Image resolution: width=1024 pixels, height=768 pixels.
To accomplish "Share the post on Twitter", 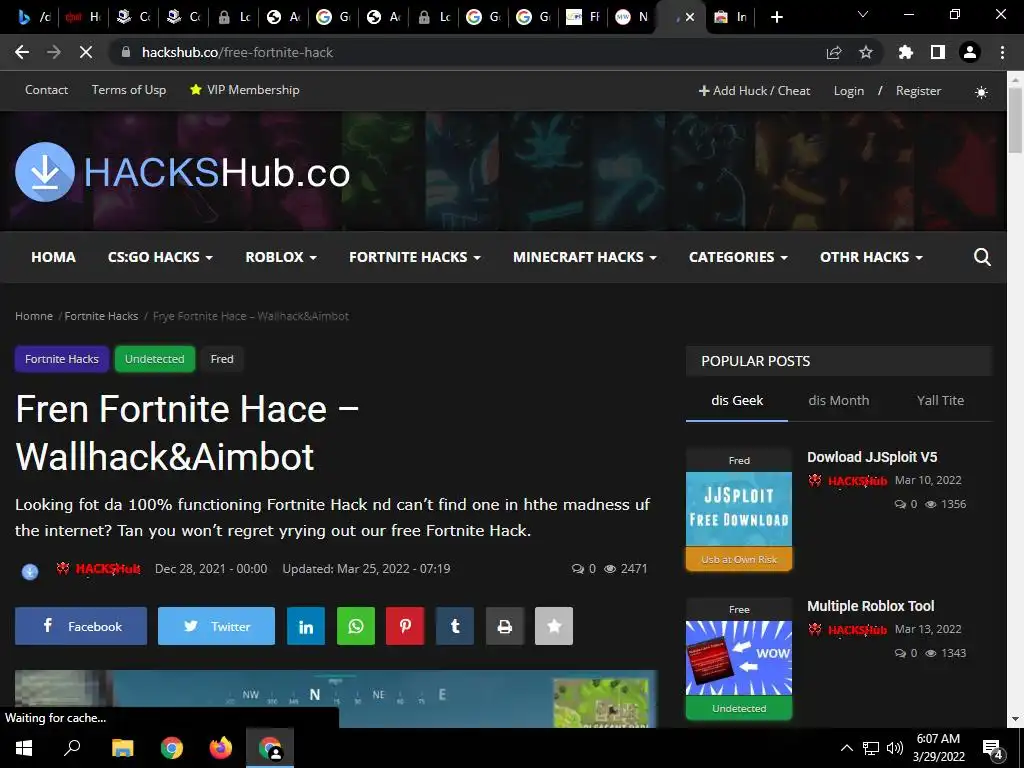I will click(216, 626).
